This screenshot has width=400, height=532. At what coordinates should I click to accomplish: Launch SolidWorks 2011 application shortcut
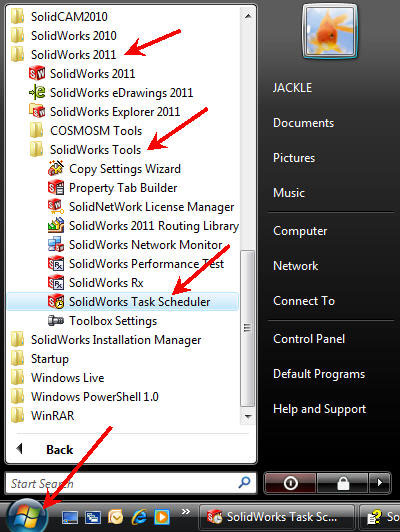click(82, 74)
